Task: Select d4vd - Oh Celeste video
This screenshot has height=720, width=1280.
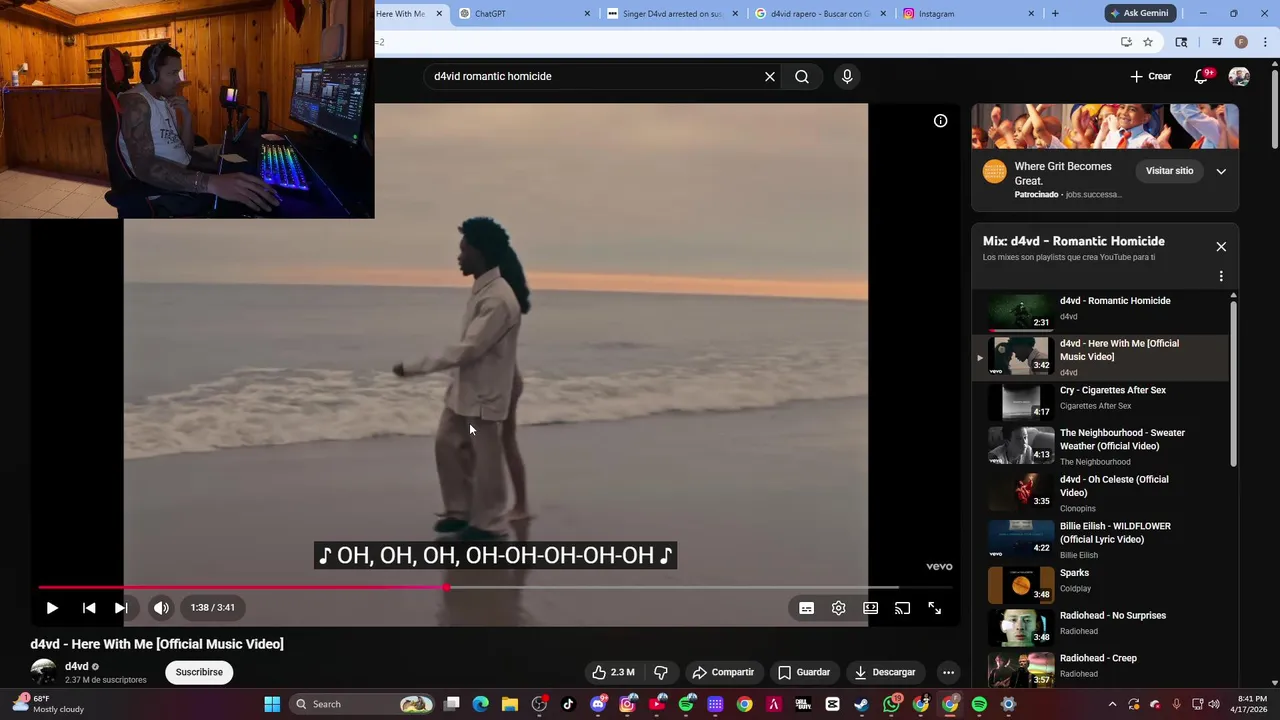Action: [x=1100, y=493]
